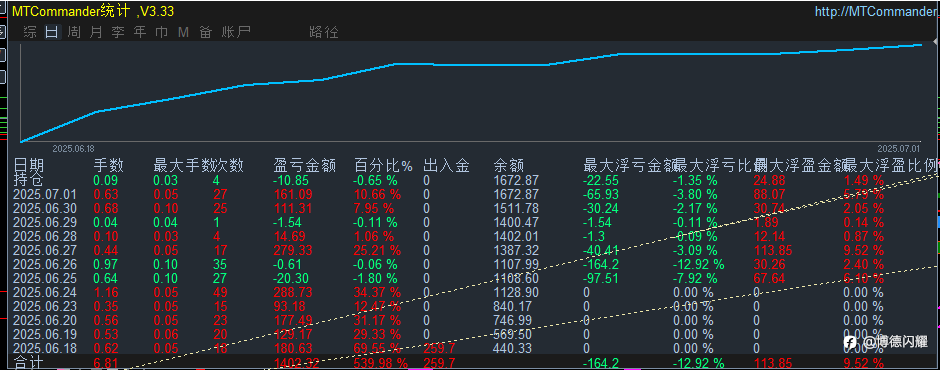Click balance value 1128.90

(516, 292)
